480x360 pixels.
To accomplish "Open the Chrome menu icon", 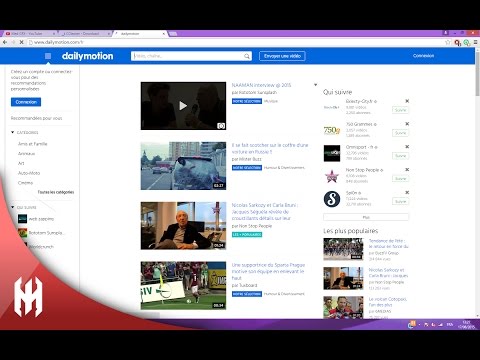I will (475, 42).
